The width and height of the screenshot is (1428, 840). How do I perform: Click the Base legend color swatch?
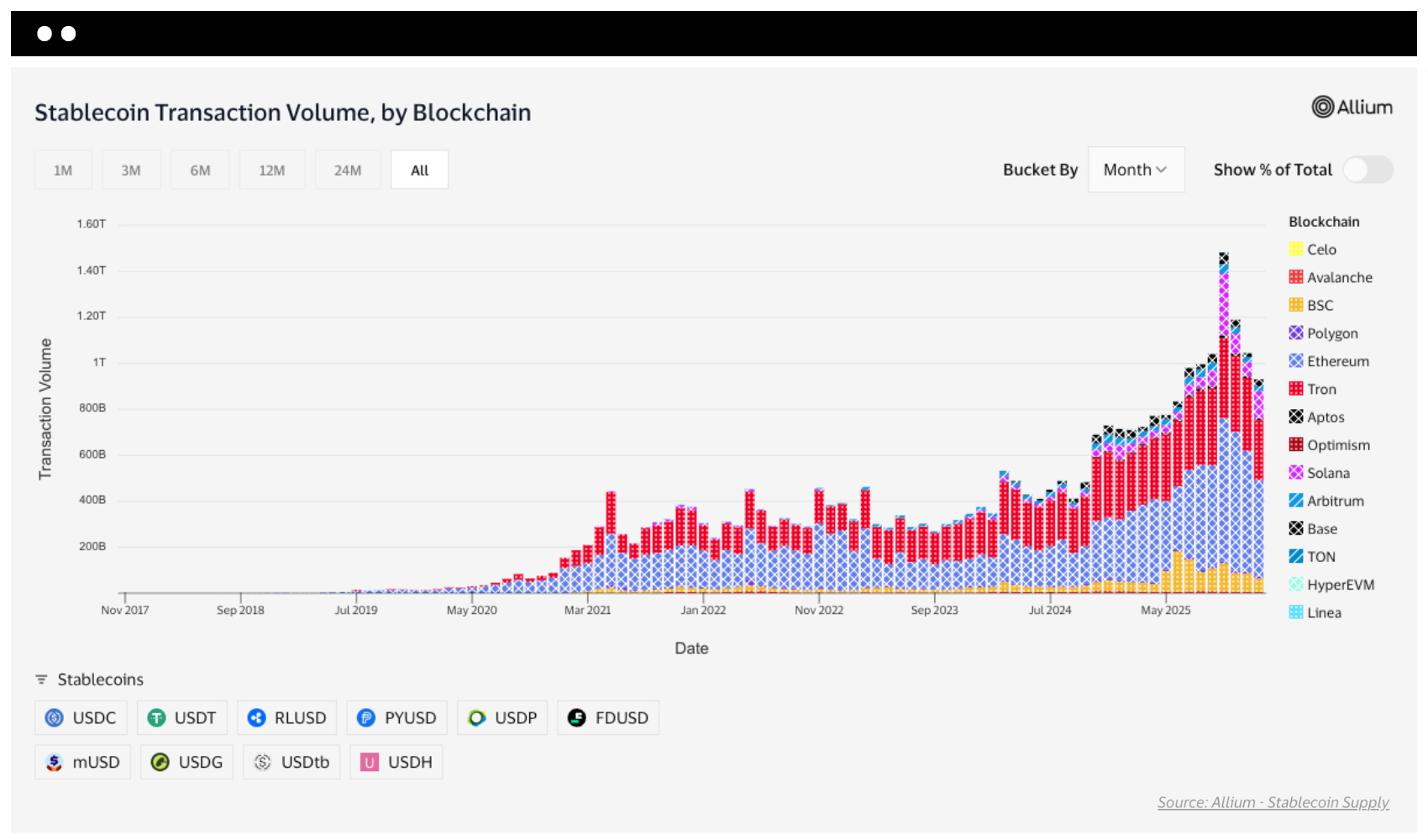click(1296, 528)
